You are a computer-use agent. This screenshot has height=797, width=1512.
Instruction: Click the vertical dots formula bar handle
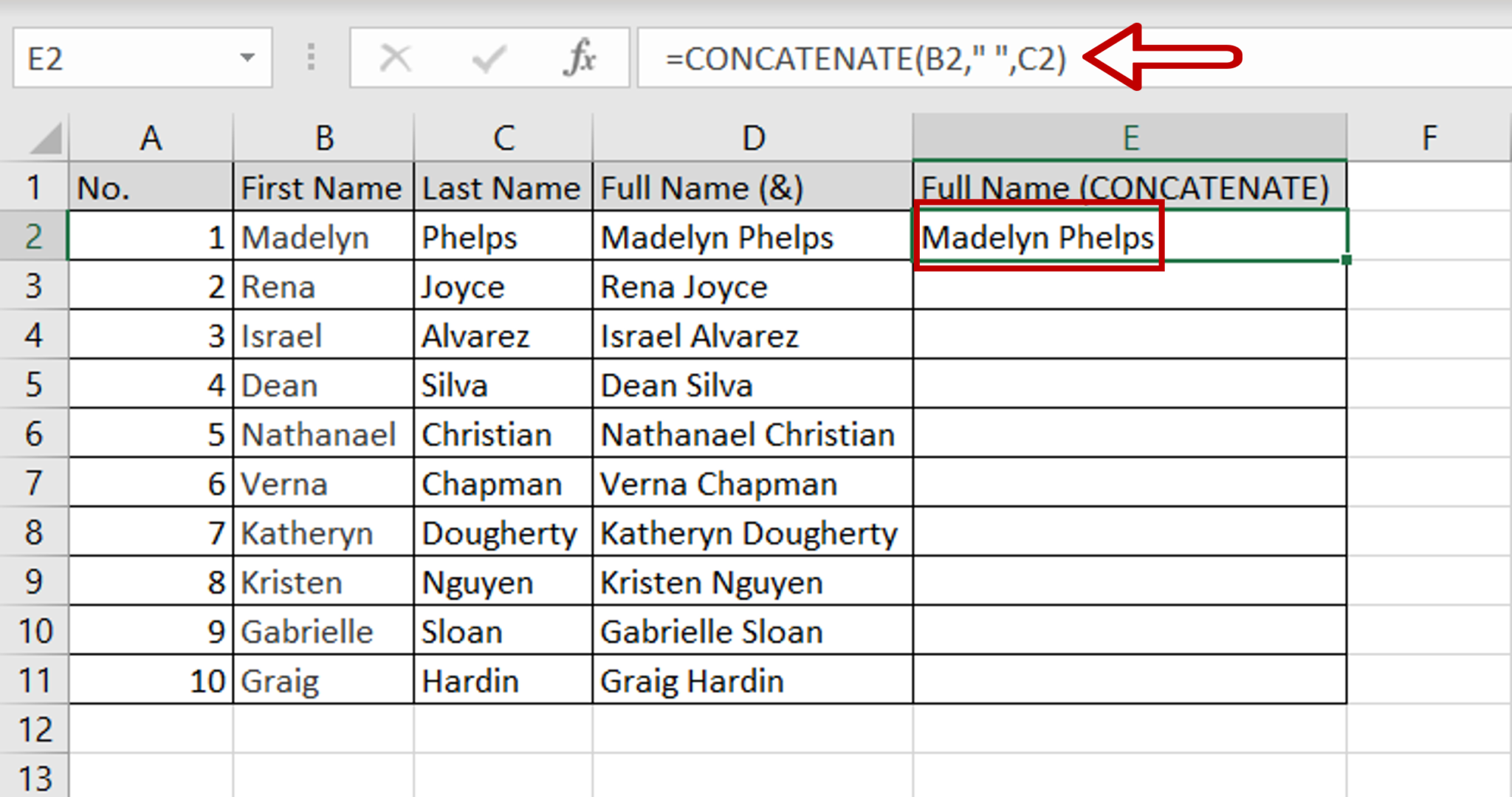coord(311,58)
